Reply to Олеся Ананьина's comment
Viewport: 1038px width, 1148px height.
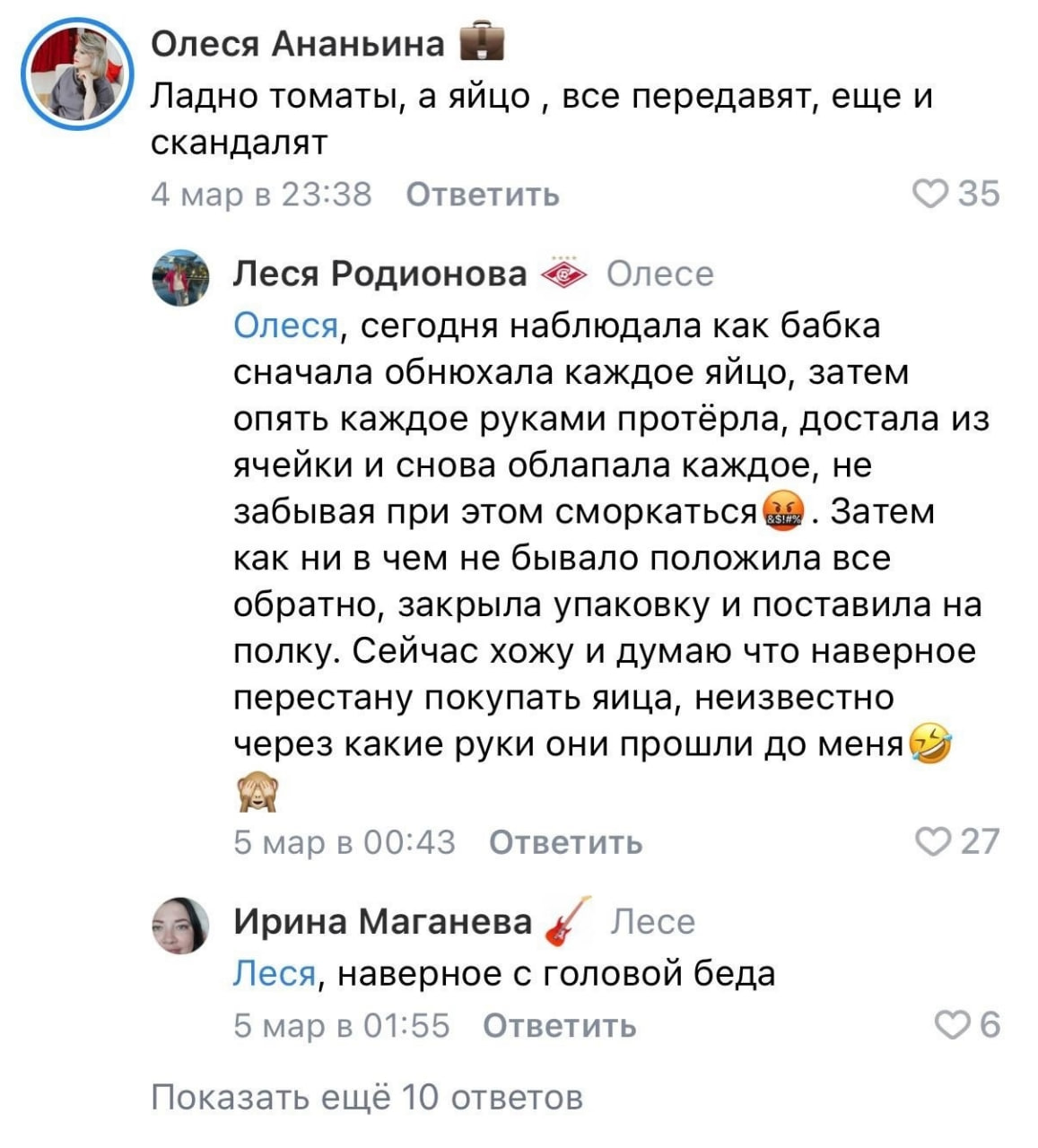(483, 195)
